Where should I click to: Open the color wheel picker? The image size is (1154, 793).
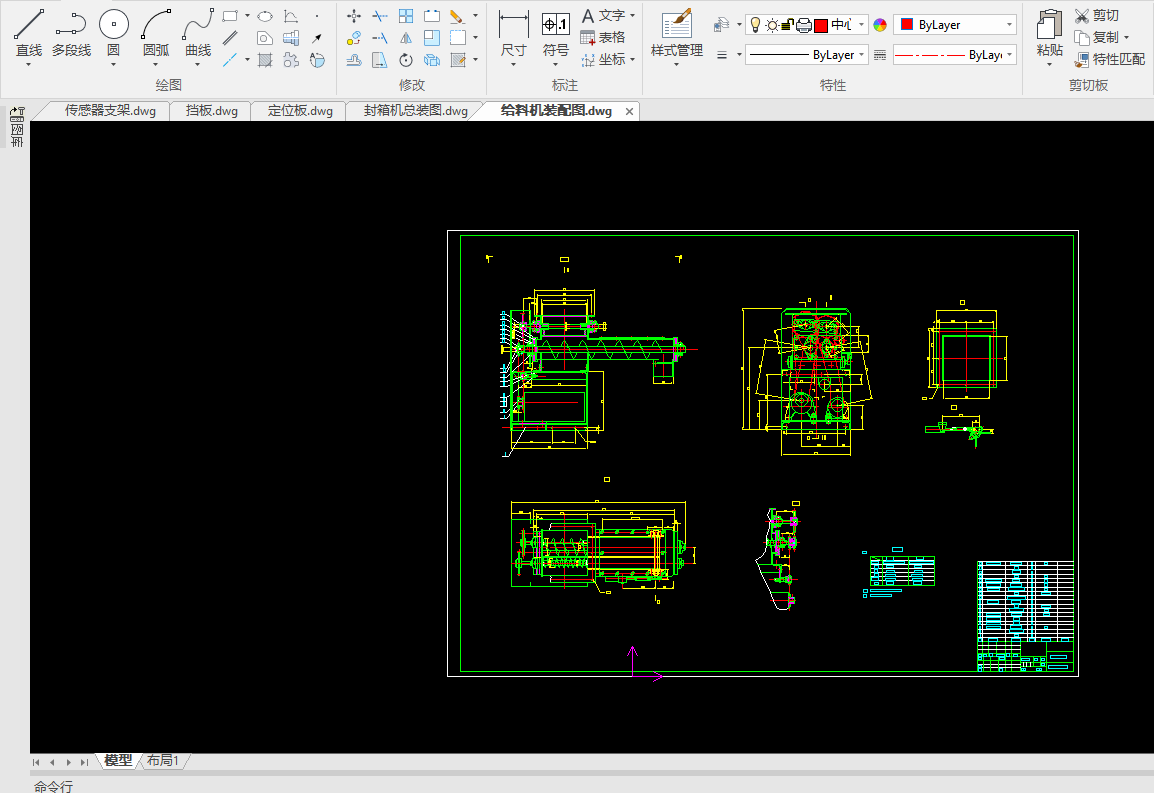click(879, 25)
